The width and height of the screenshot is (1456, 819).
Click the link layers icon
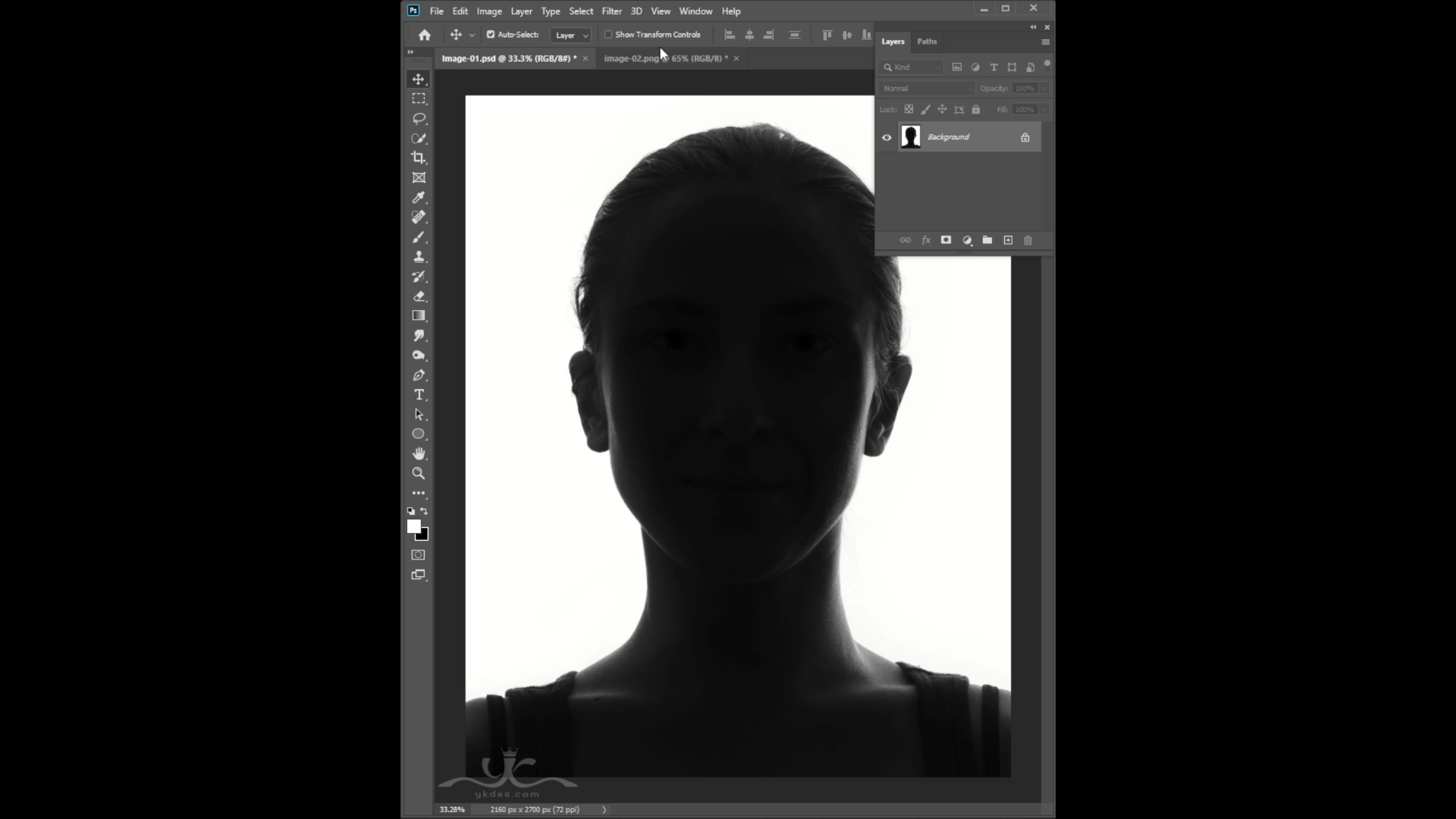click(x=905, y=240)
